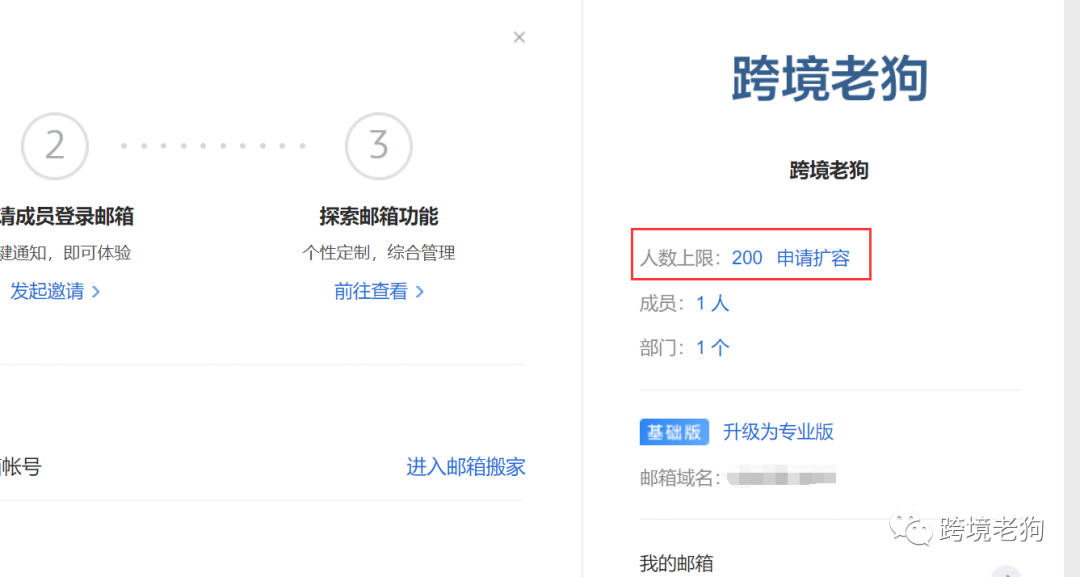Click the 成员 1人 member count
This screenshot has width=1080, height=577.
(x=711, y=302)
